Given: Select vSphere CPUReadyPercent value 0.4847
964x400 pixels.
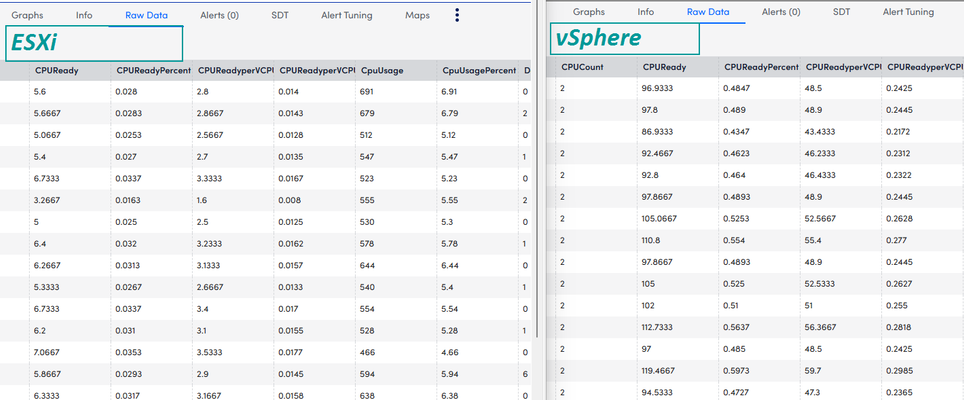Looking at the screenshot, I should (737, 88).
